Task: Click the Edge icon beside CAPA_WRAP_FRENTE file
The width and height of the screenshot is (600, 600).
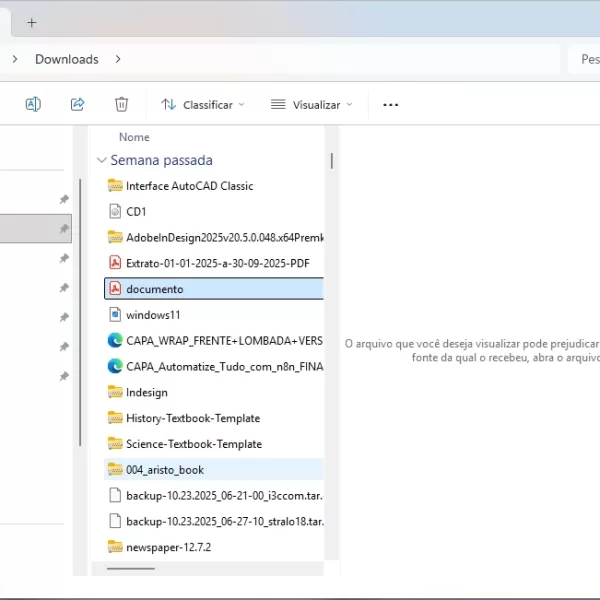Action: 115,340
